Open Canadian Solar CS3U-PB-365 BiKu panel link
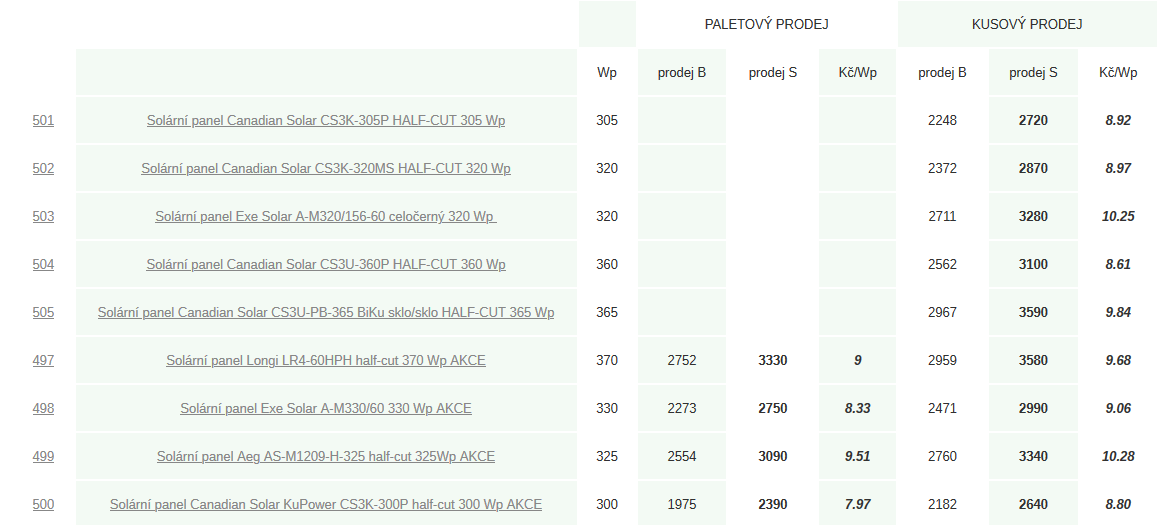This screenshot has height=525, width=1160. point(326,312)
